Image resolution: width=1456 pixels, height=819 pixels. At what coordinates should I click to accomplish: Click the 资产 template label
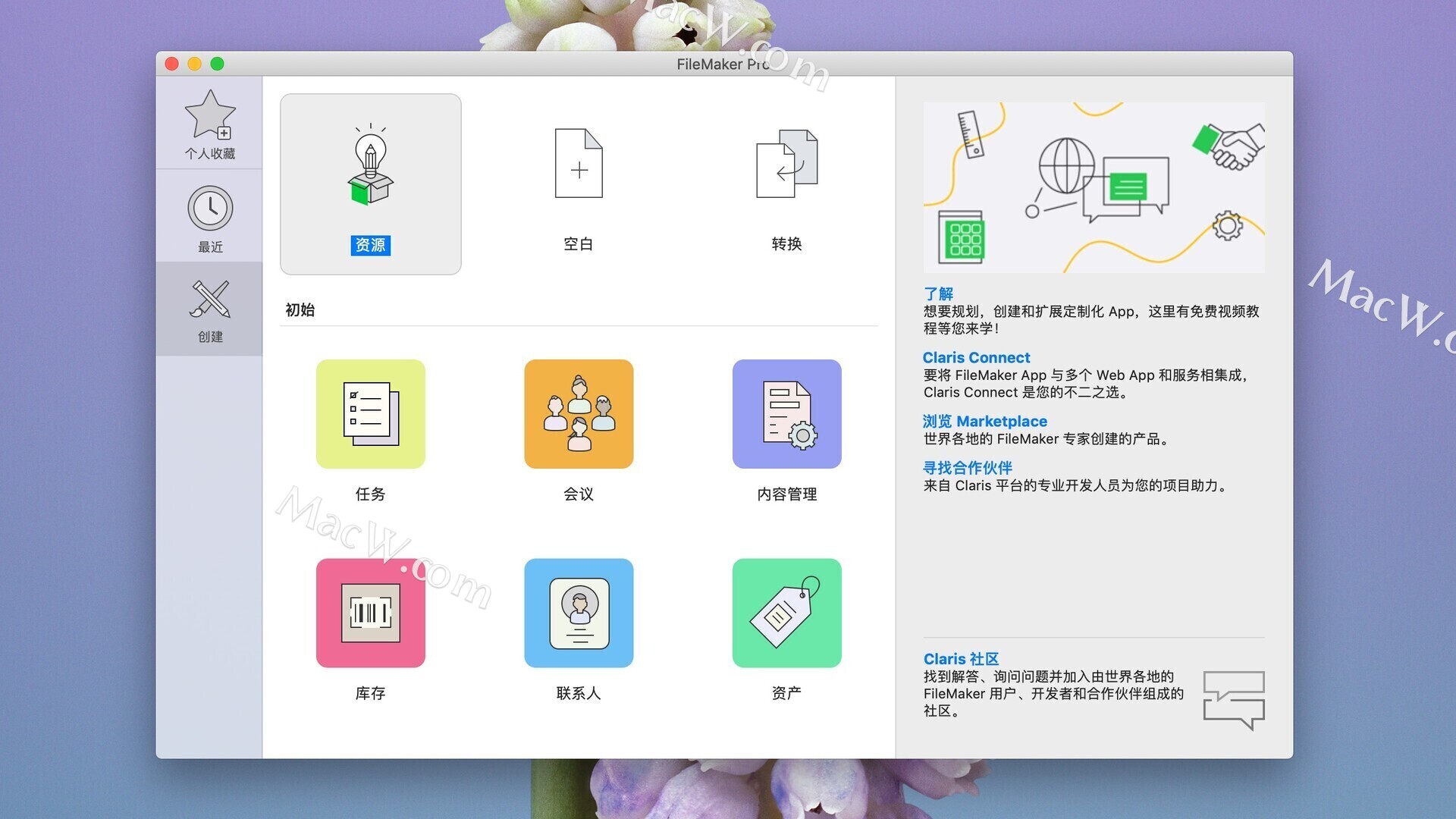[x=787, y=693]
